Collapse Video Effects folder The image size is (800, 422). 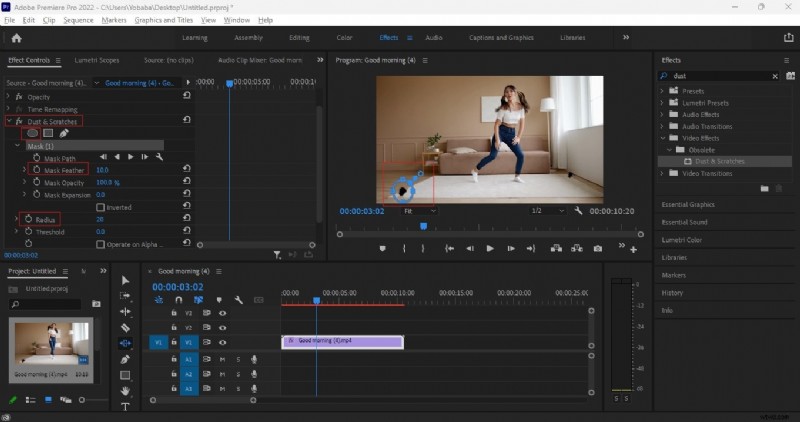click(663, 138)
